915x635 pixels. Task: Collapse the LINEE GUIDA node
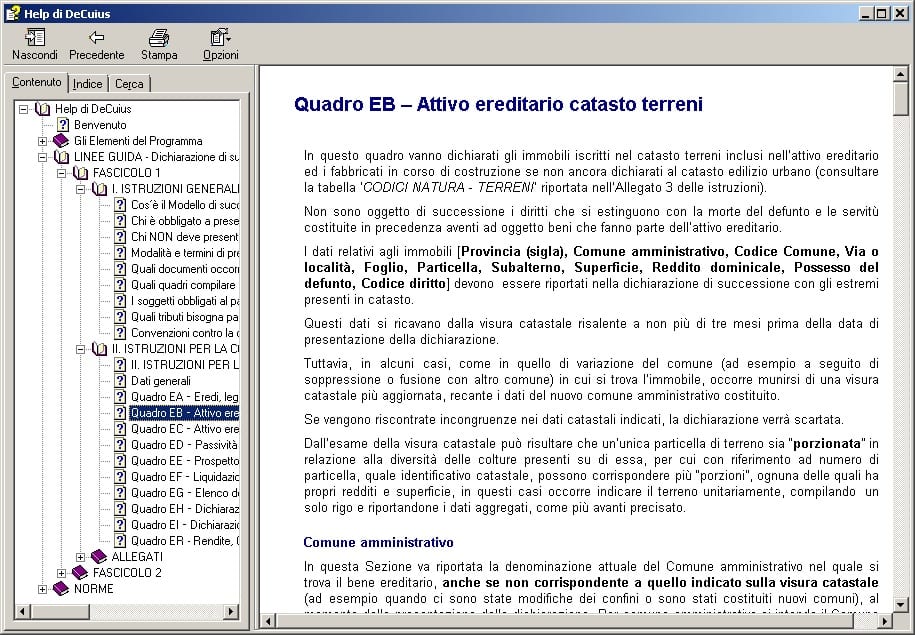[x=42, y=157]
